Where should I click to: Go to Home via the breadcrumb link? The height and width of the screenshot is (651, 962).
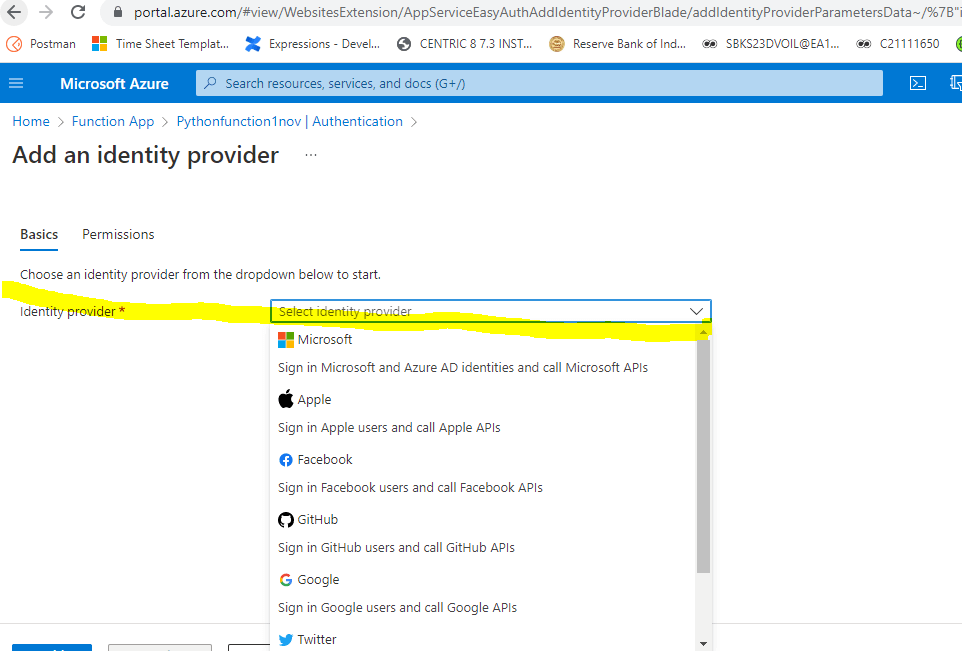point(30,120)
